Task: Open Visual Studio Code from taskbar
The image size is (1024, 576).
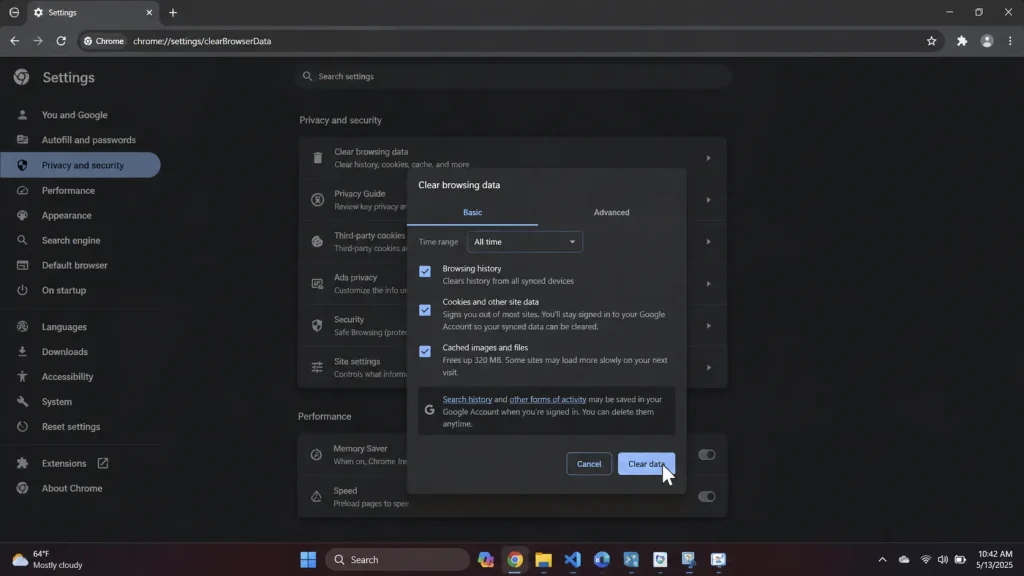Action: click(x=573, y=560)
